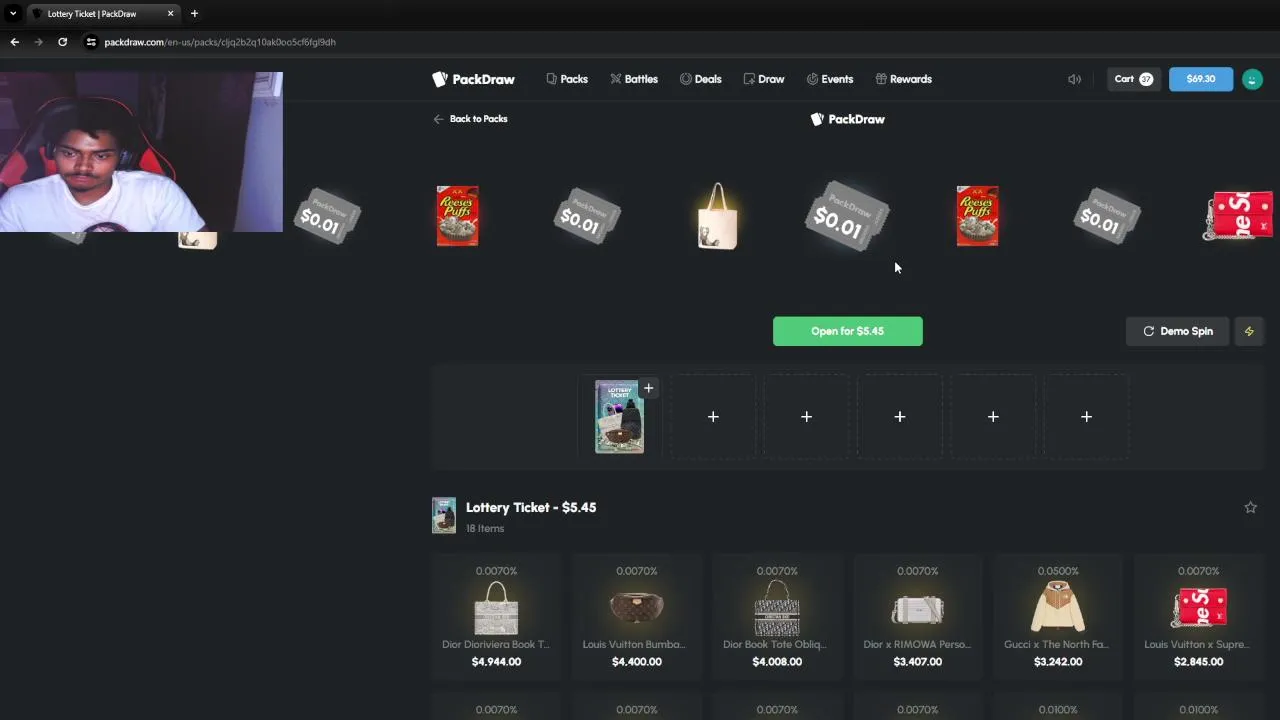Open a new browser tab

point(194,14)
